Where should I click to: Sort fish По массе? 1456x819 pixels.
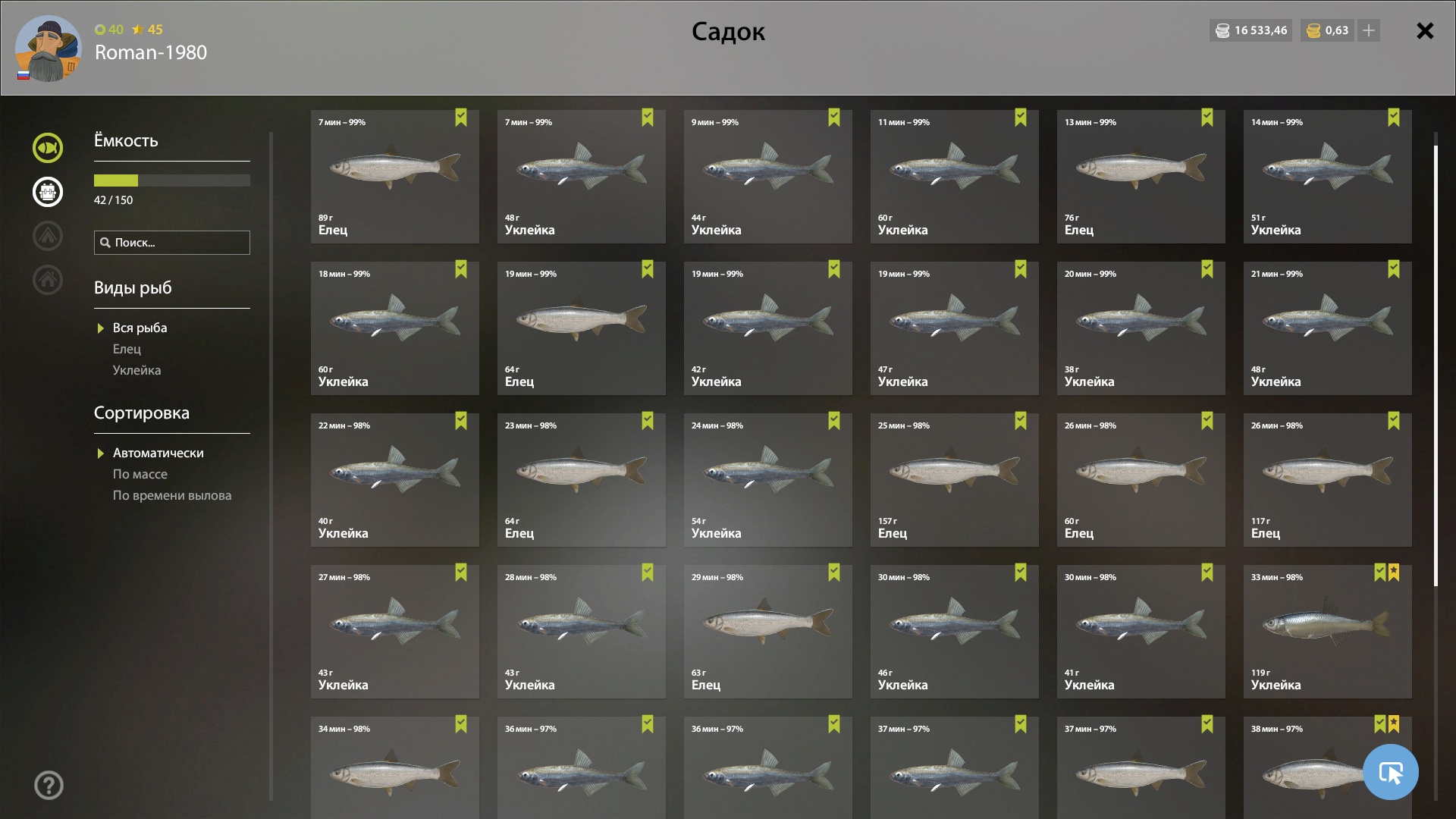140,474
